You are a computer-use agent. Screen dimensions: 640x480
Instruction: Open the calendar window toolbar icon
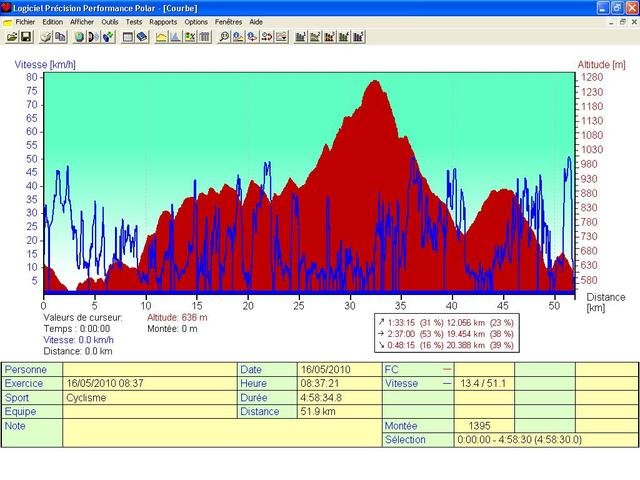[128, 37]
